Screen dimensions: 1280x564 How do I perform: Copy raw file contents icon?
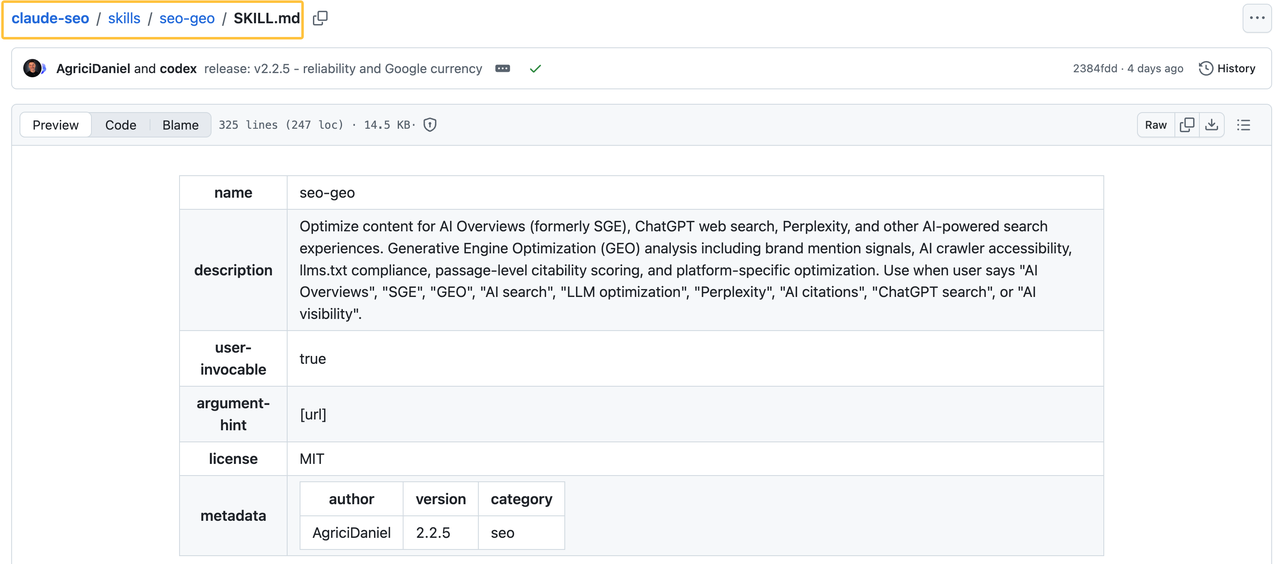click(1187, 125)
